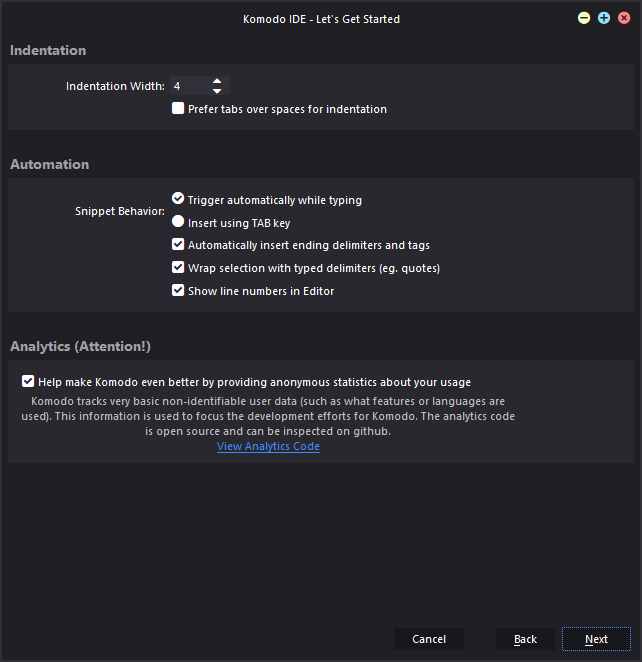Close the Let's Get Started window
This screenshot has height=662, width=642.
click(x=623, y=18)
